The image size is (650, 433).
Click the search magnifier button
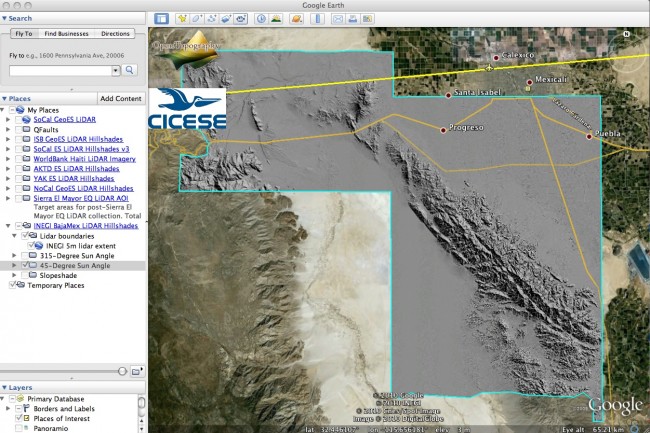130,70
